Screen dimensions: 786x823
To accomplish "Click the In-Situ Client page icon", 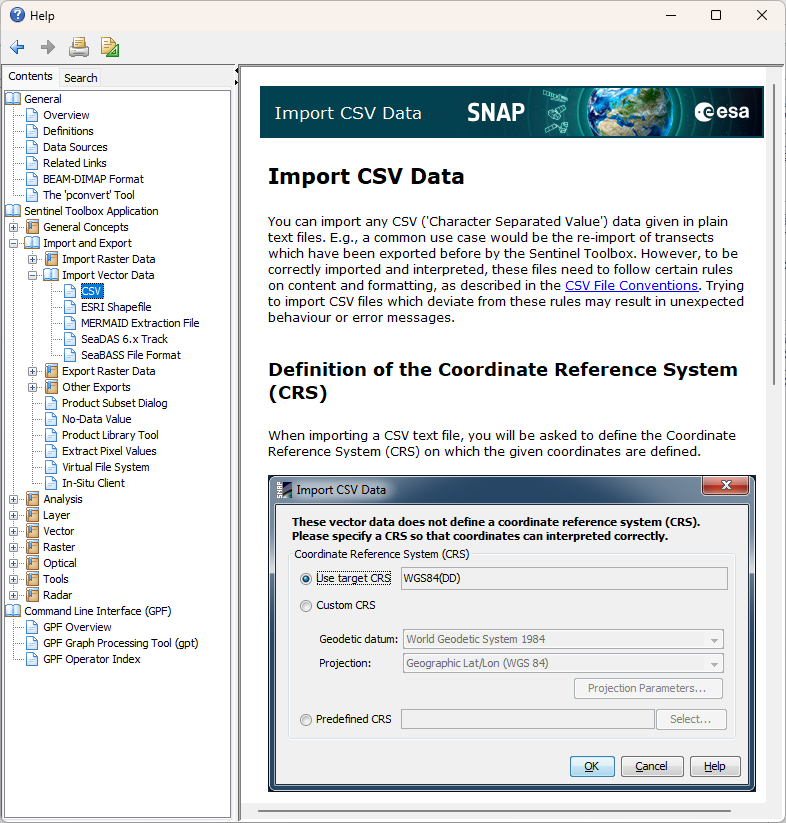I will click(x=51, y=483).
